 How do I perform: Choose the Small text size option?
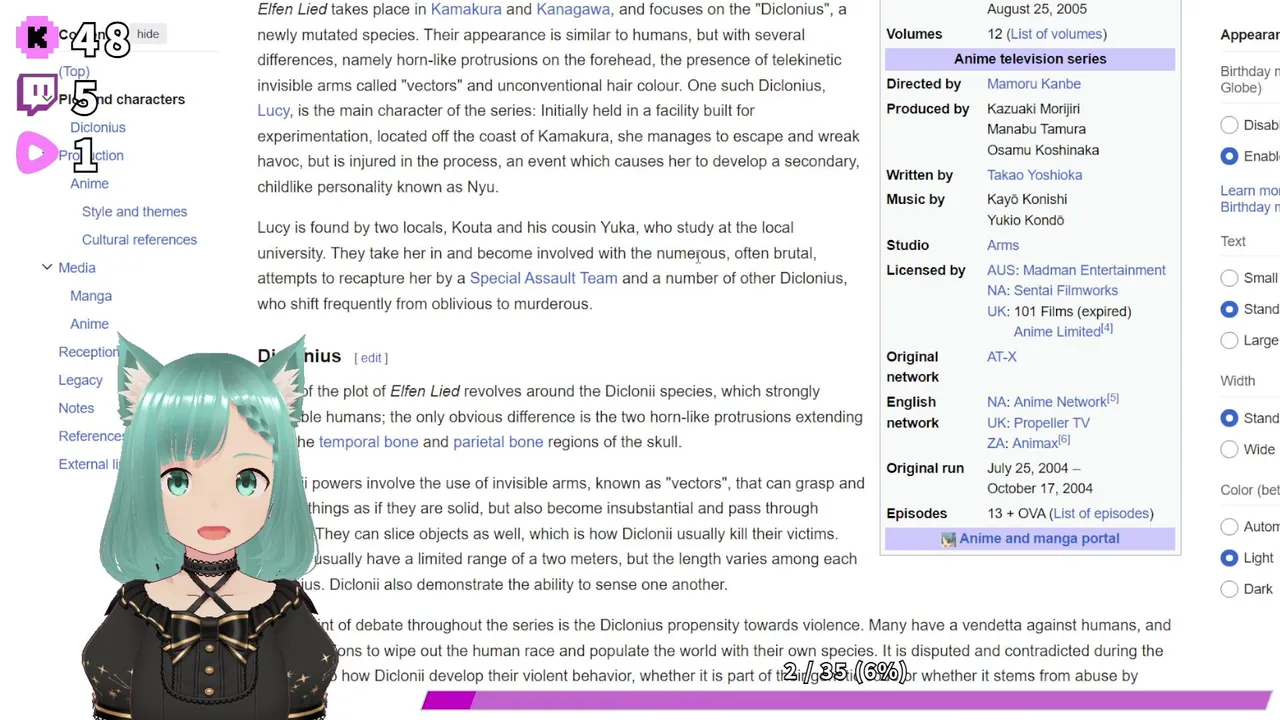[1229, 278]
